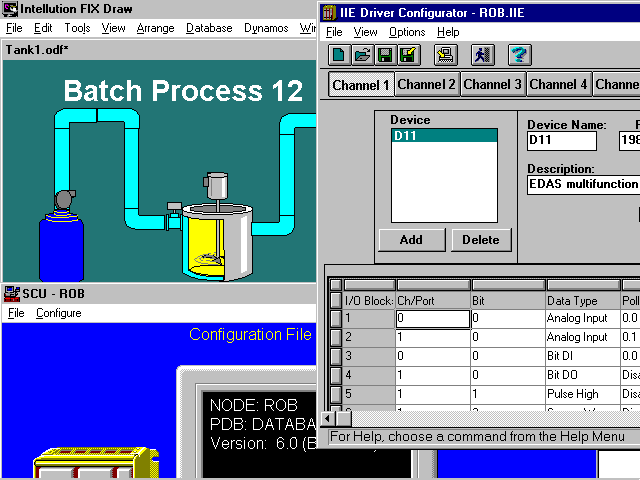Open Configure menu in SCU window

[58, 313]
